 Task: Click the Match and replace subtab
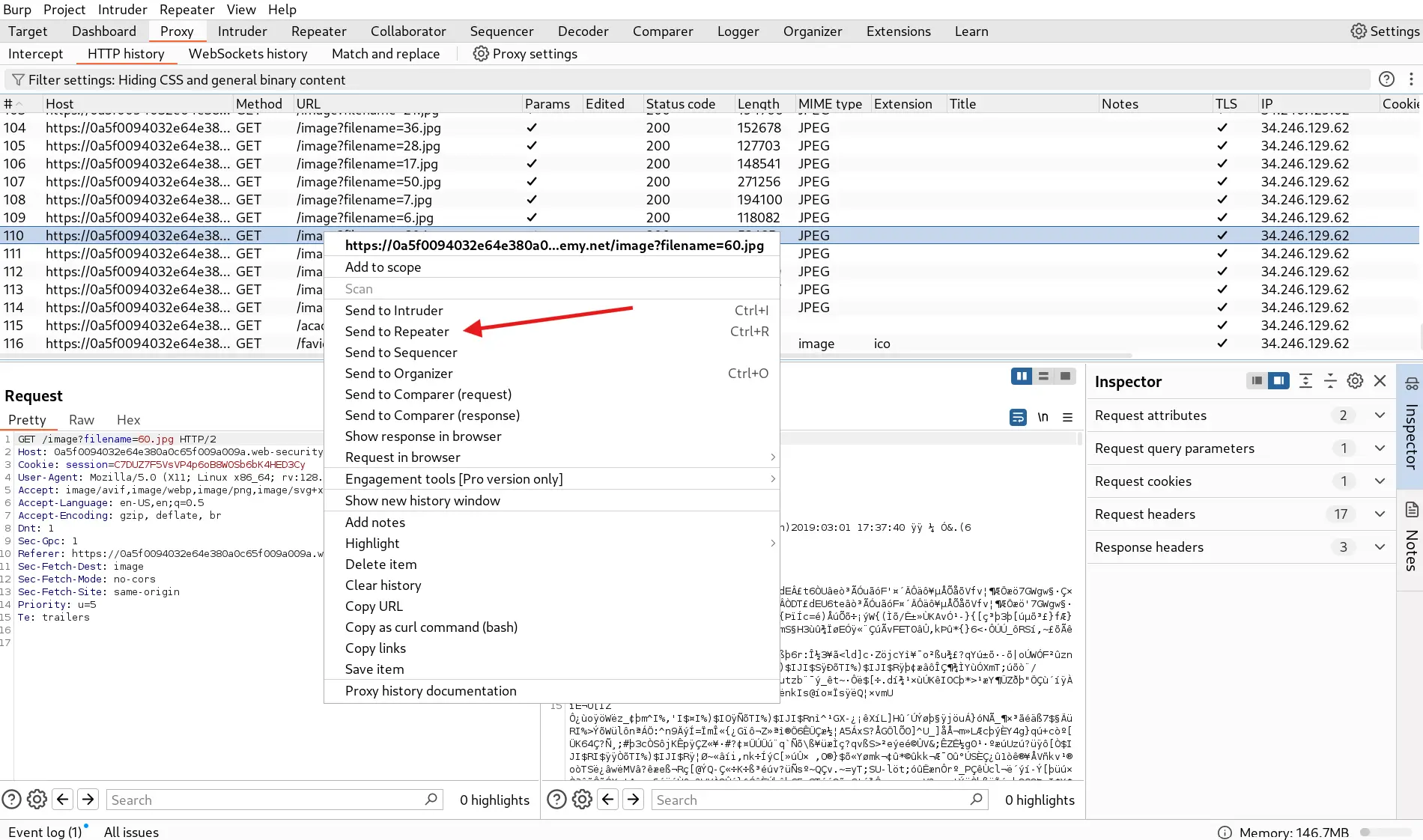click(x=386, y=54)
